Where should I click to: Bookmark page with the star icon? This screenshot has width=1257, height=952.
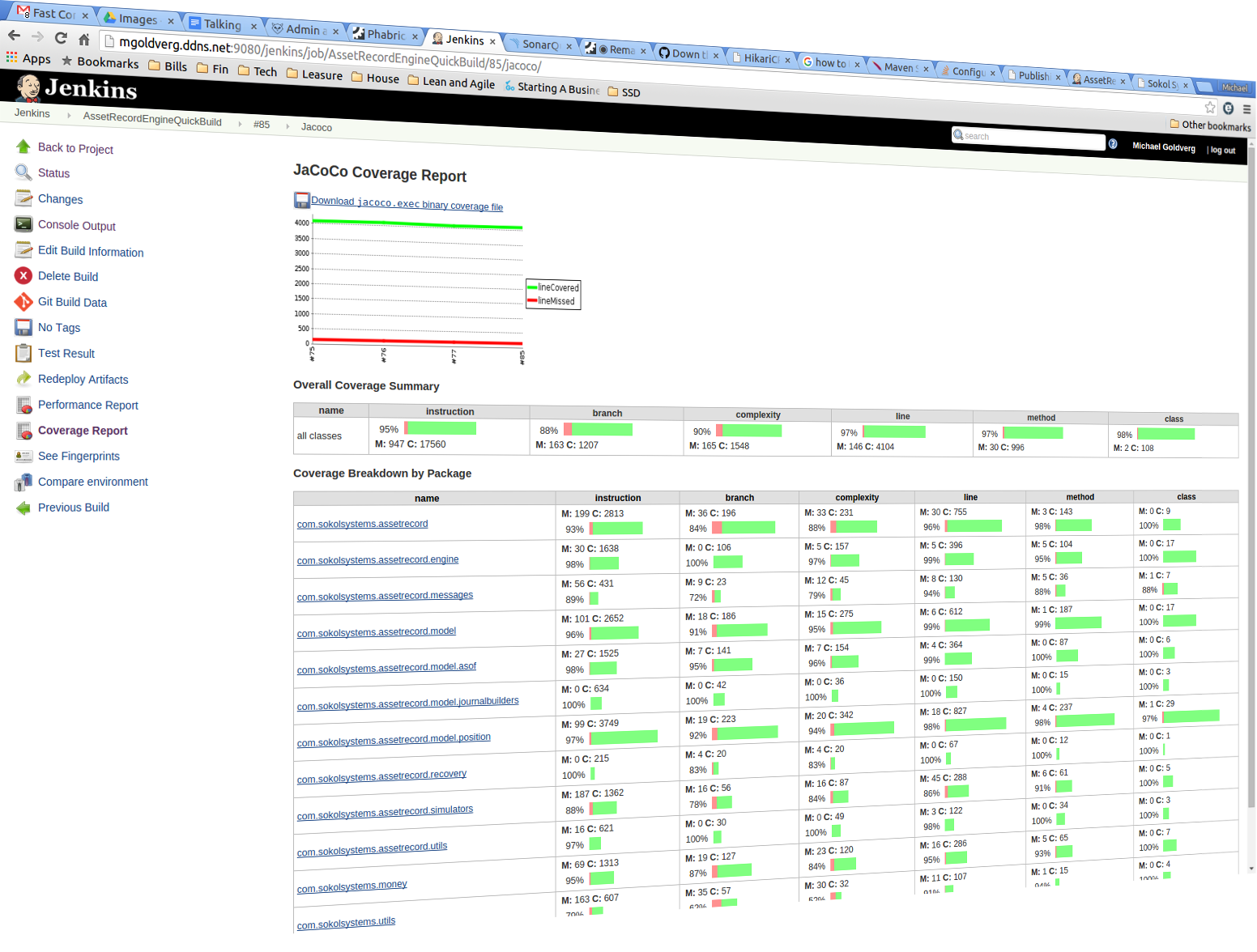[1210, 107]
